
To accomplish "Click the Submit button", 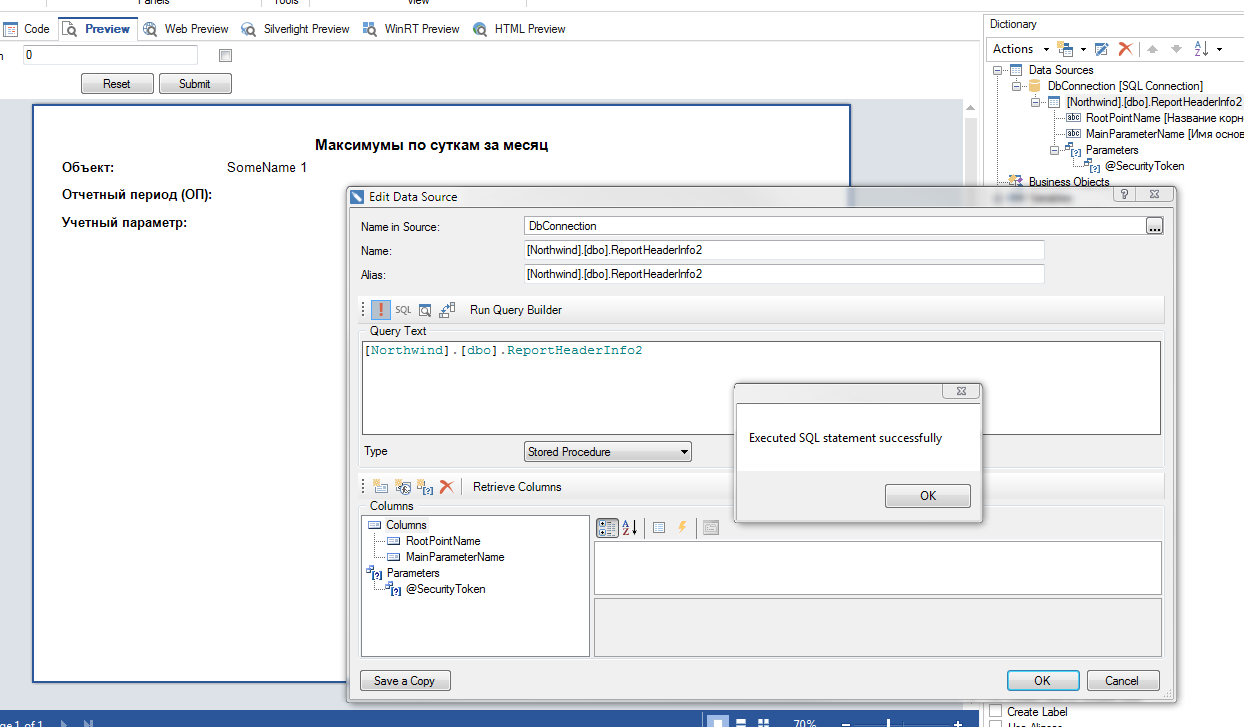I will coord(195,84).
